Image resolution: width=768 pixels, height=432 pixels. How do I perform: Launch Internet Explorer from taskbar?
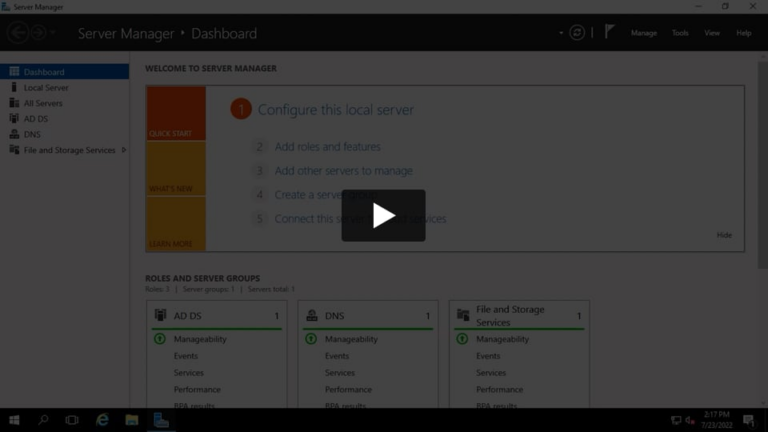102,420
